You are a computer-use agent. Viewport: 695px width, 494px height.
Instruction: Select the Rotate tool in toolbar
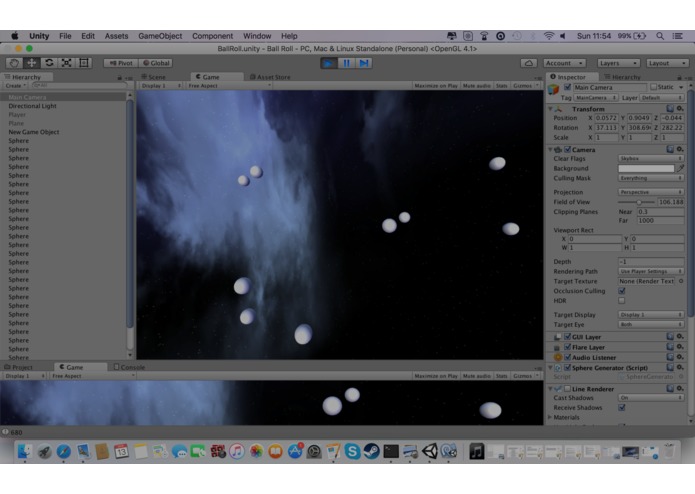tap(49, 63)
